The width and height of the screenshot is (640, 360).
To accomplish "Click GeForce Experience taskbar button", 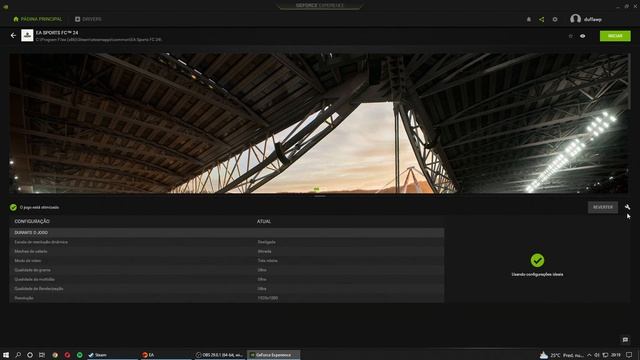I will (x=273, y=355).
